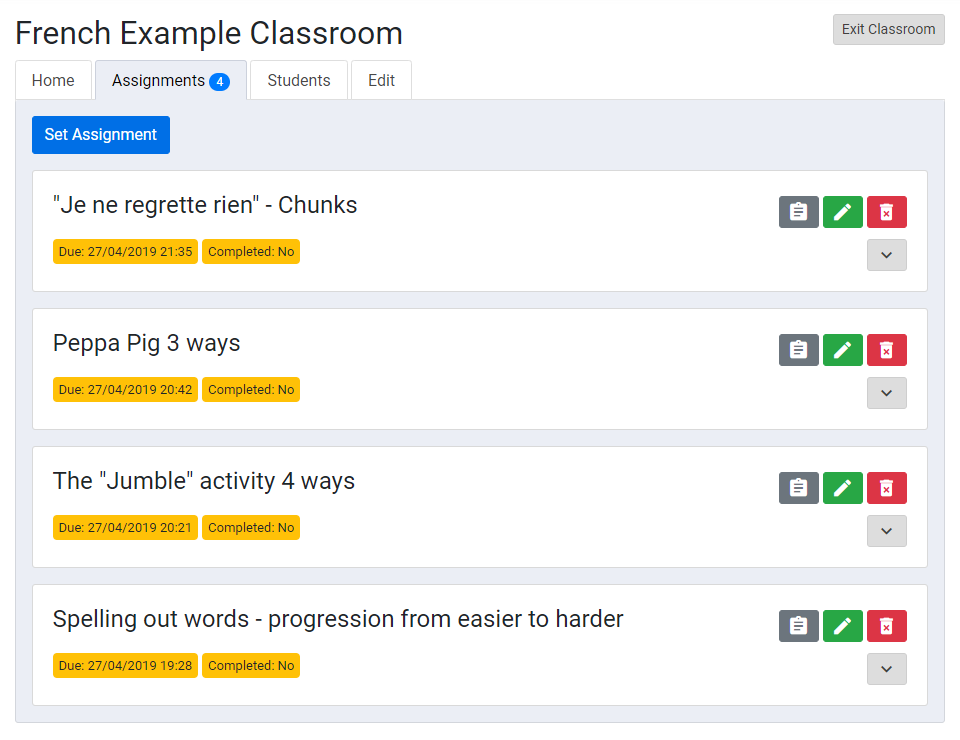Go to the Edit tab
The width and height of the screenshot is (960, 740).
(x=381, y=81)
